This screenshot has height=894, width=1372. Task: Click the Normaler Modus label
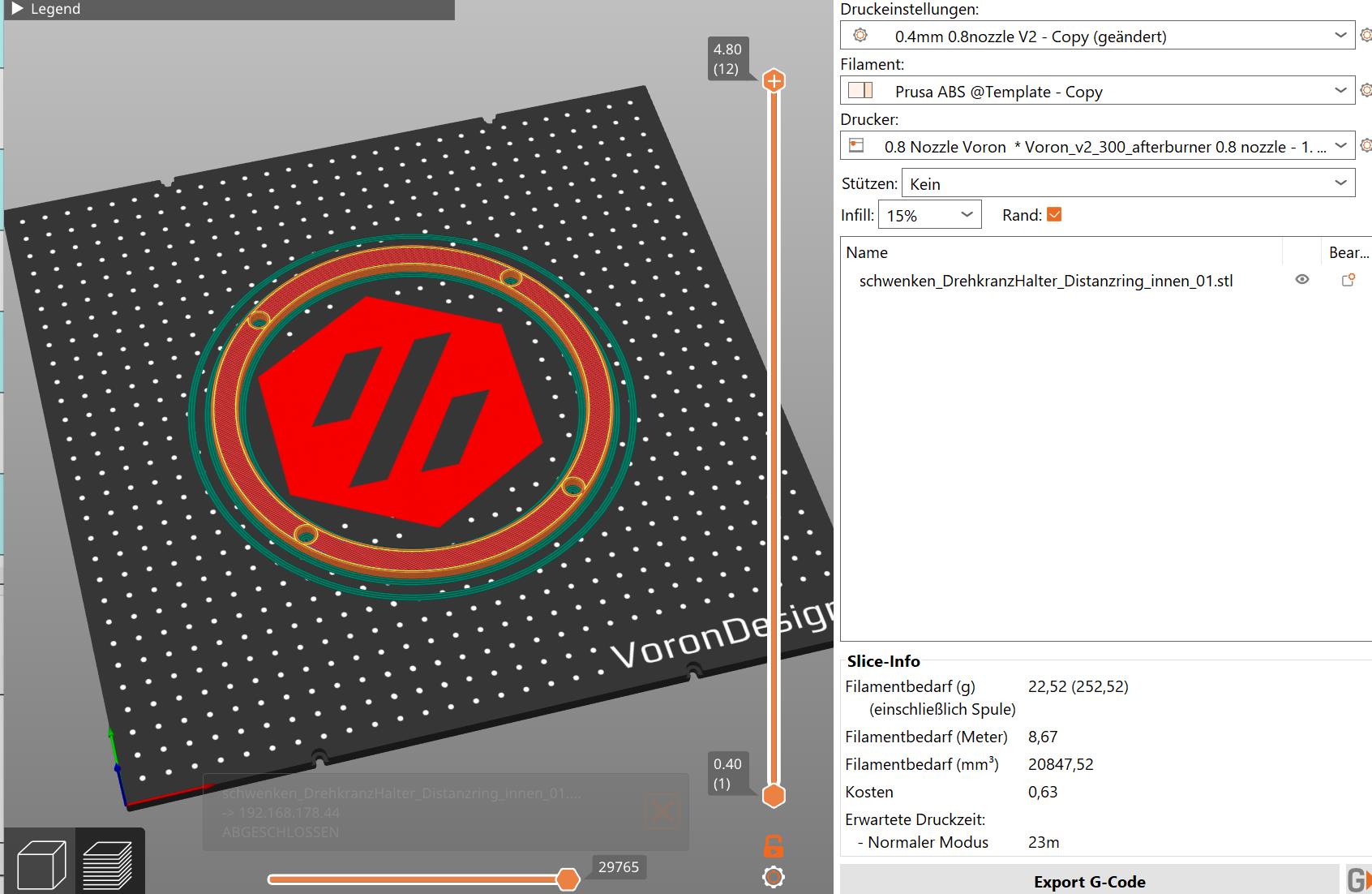[928, 842]
